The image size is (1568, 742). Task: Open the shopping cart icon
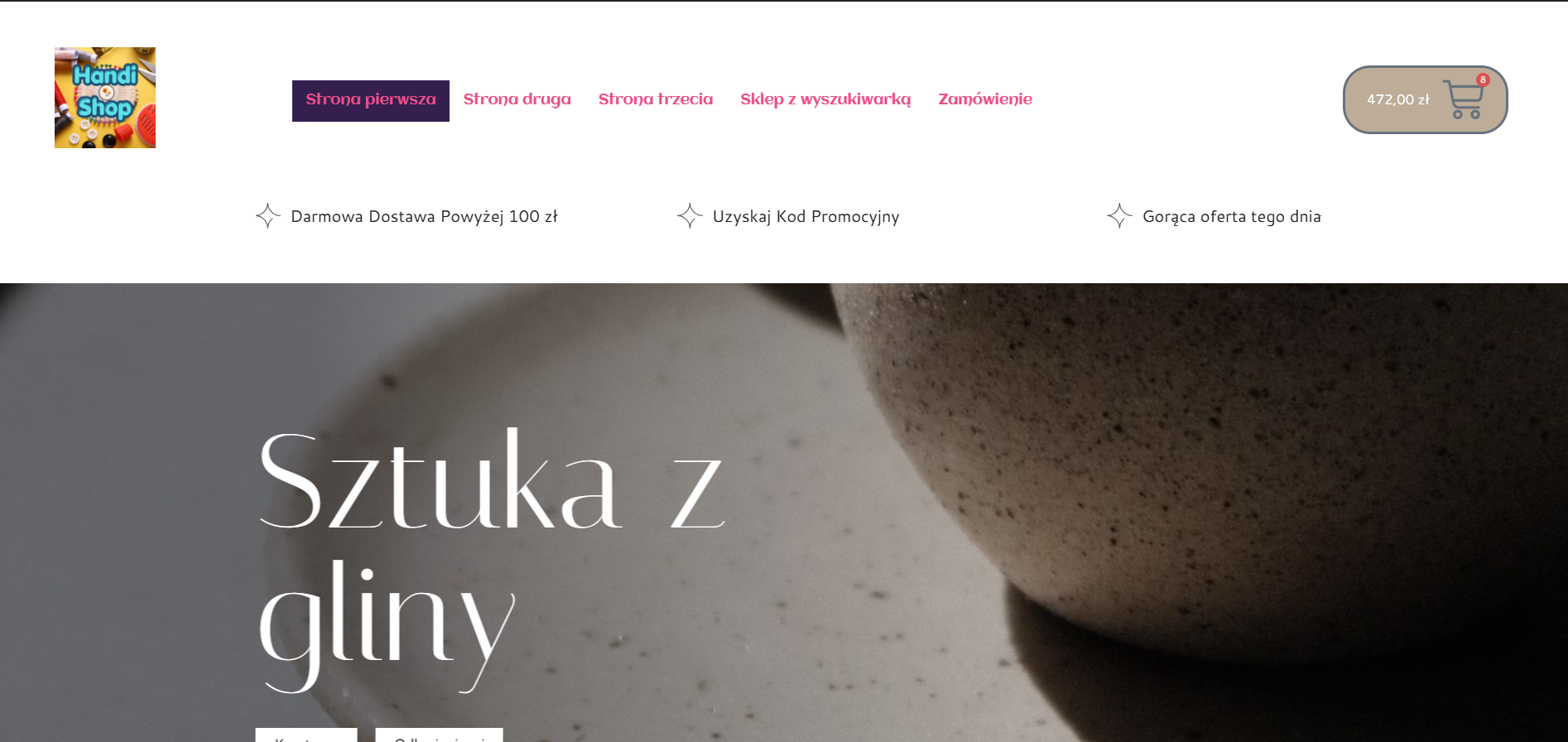(1463, 100)
